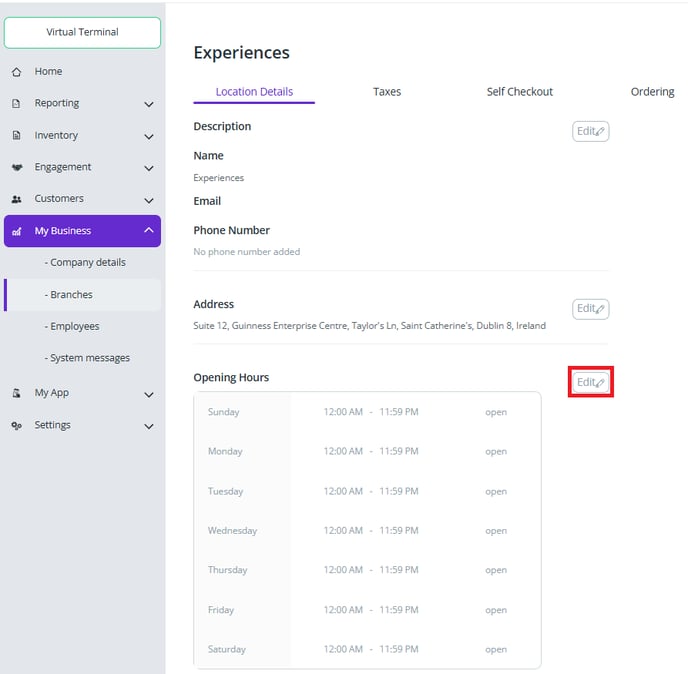Open the Ordering tab

pos(652,92)
